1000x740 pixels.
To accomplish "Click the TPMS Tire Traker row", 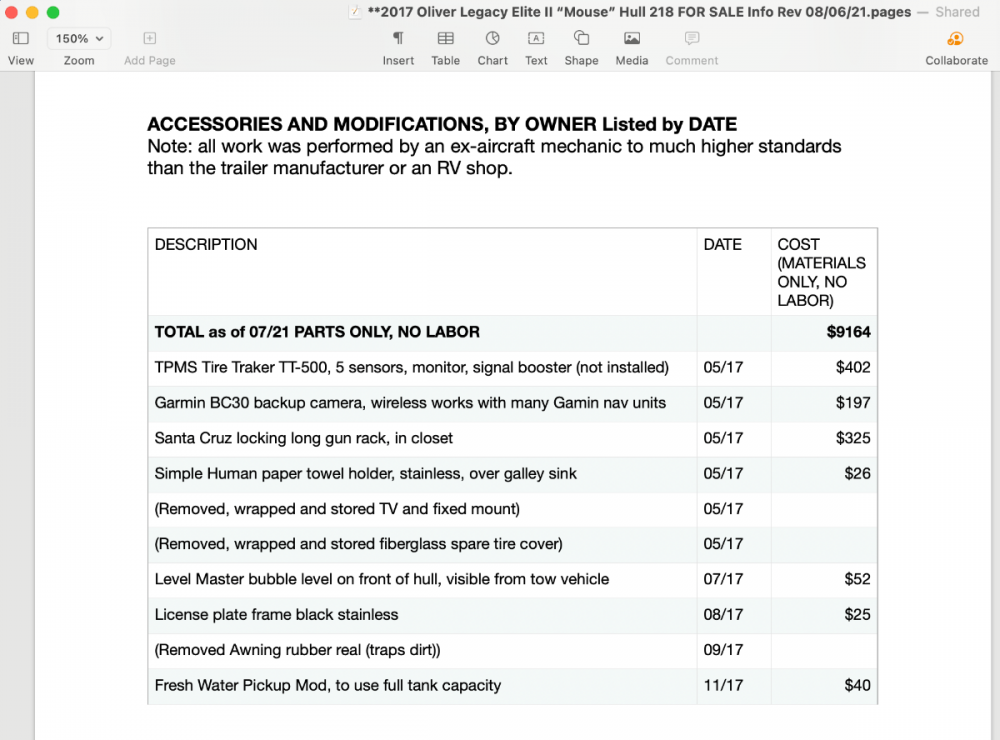I will pos(411,367).
